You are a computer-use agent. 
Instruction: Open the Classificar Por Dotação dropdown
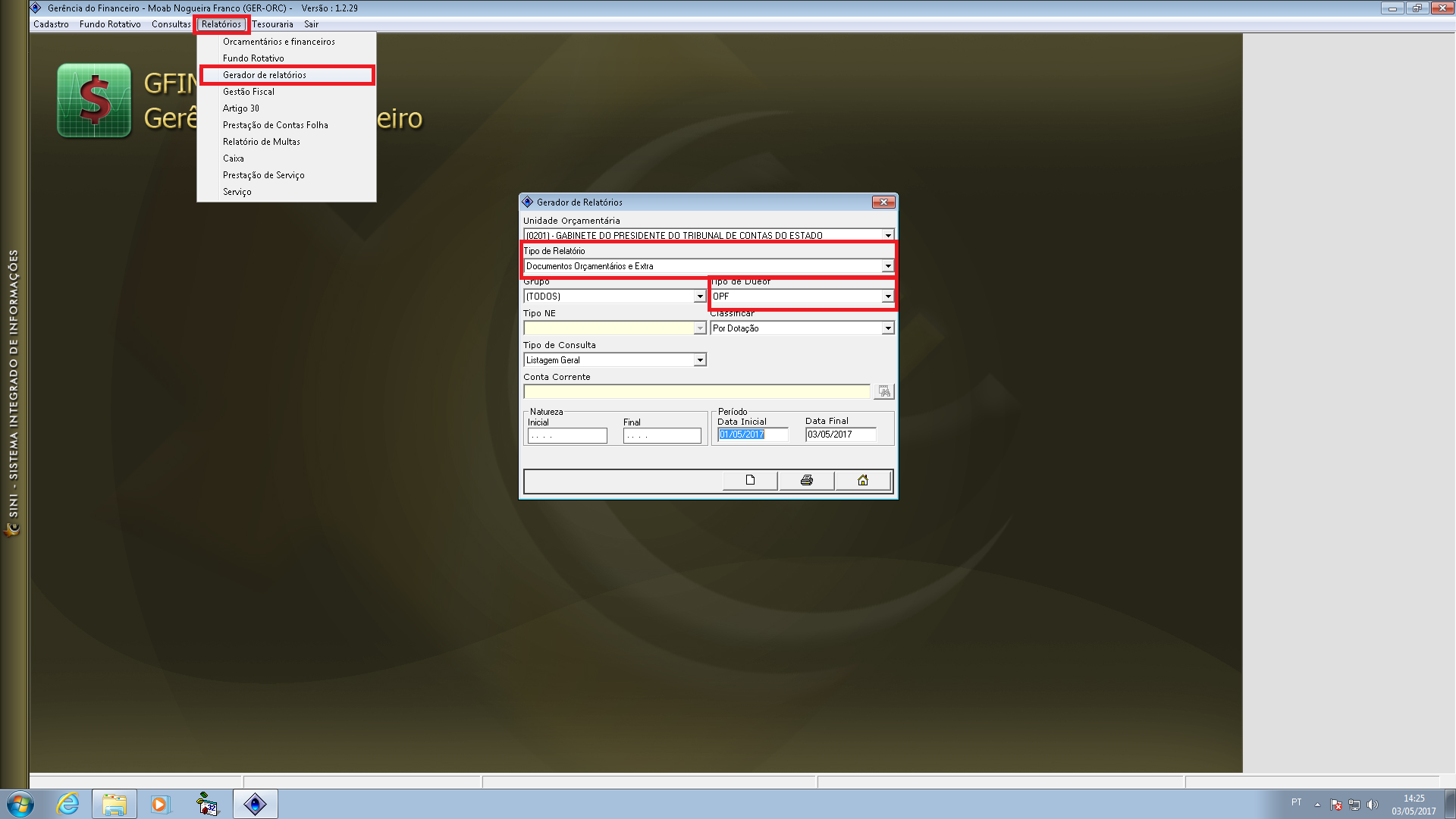click(x=887, y=328)
